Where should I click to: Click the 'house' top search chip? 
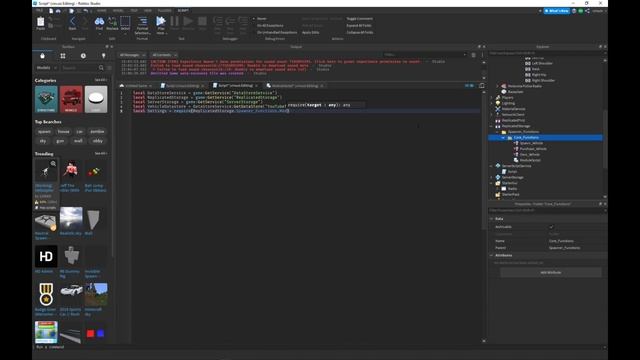pos(63,132)
